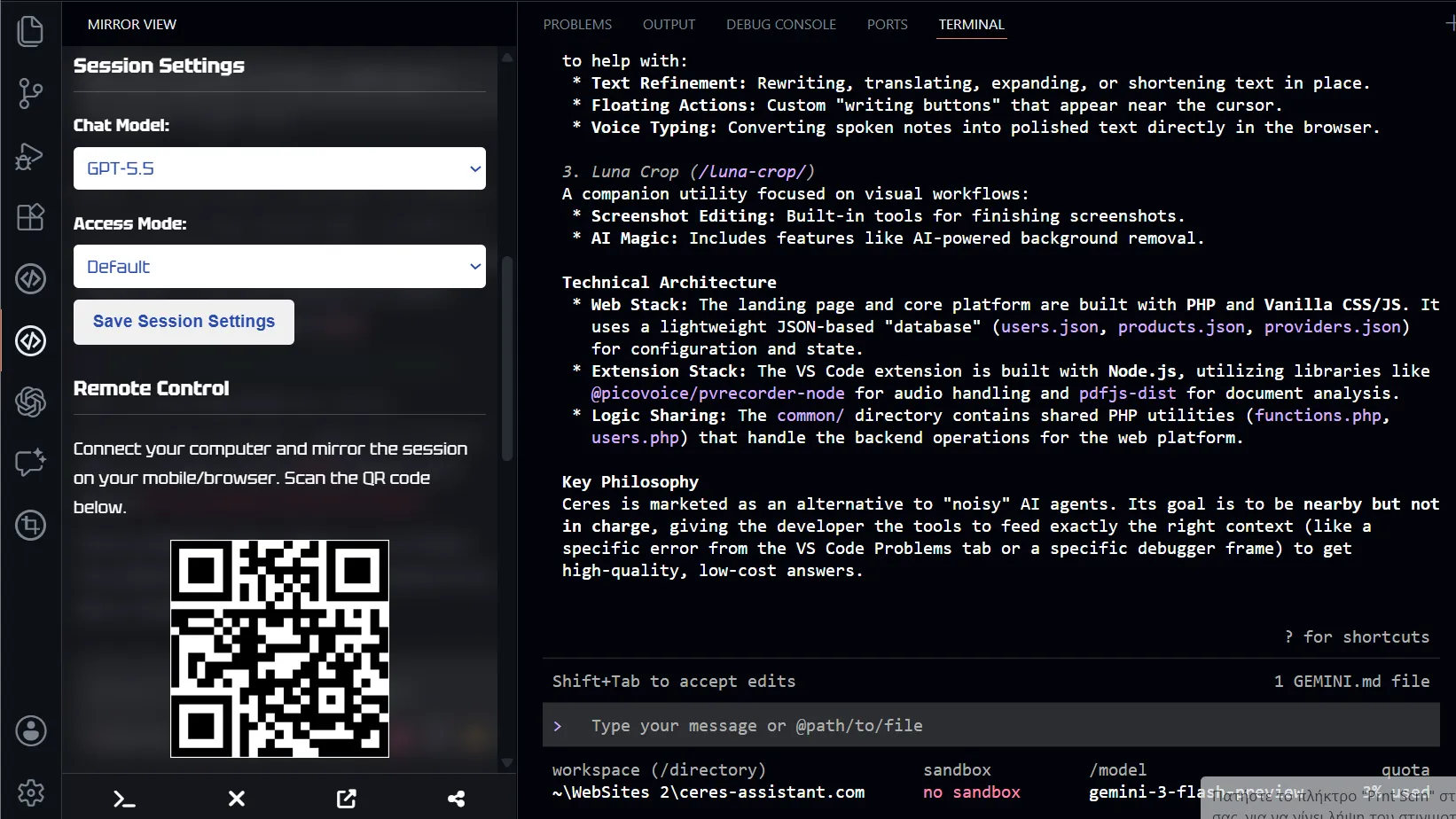
Task: Click the terminal prompt icon in bottom toolbar
Action: pos(125,799)
